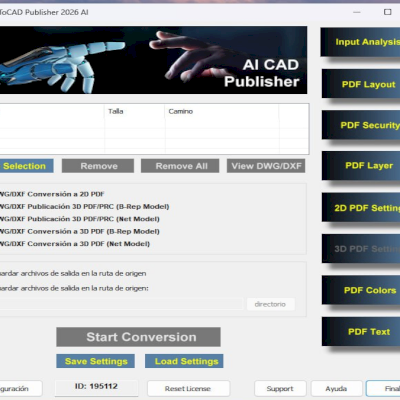Click the Reset License button
The image size is (400, 400).
coord(189,389)
